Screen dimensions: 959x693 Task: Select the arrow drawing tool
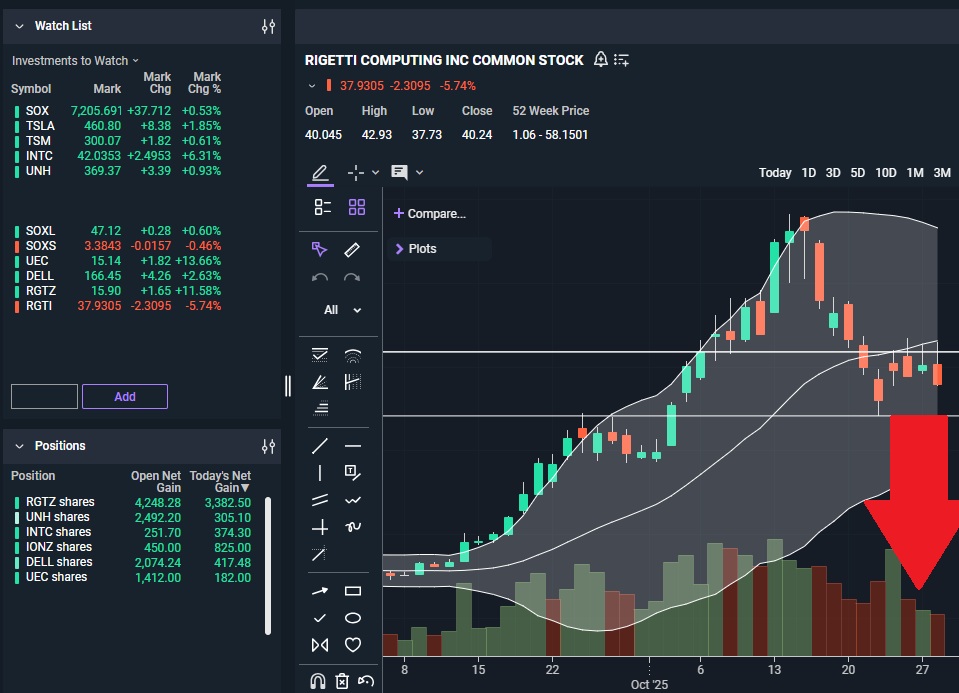[x=320, y=591]
